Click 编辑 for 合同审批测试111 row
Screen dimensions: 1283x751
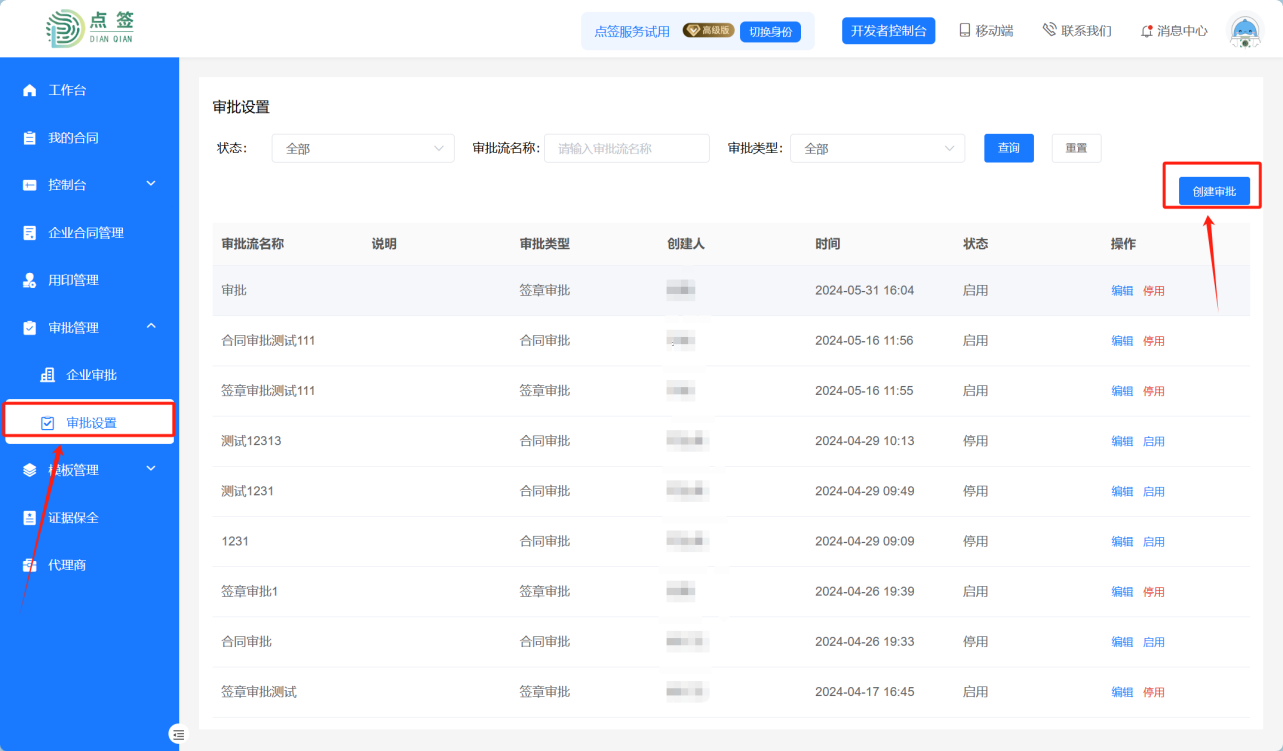click(x=1122, y=341)
